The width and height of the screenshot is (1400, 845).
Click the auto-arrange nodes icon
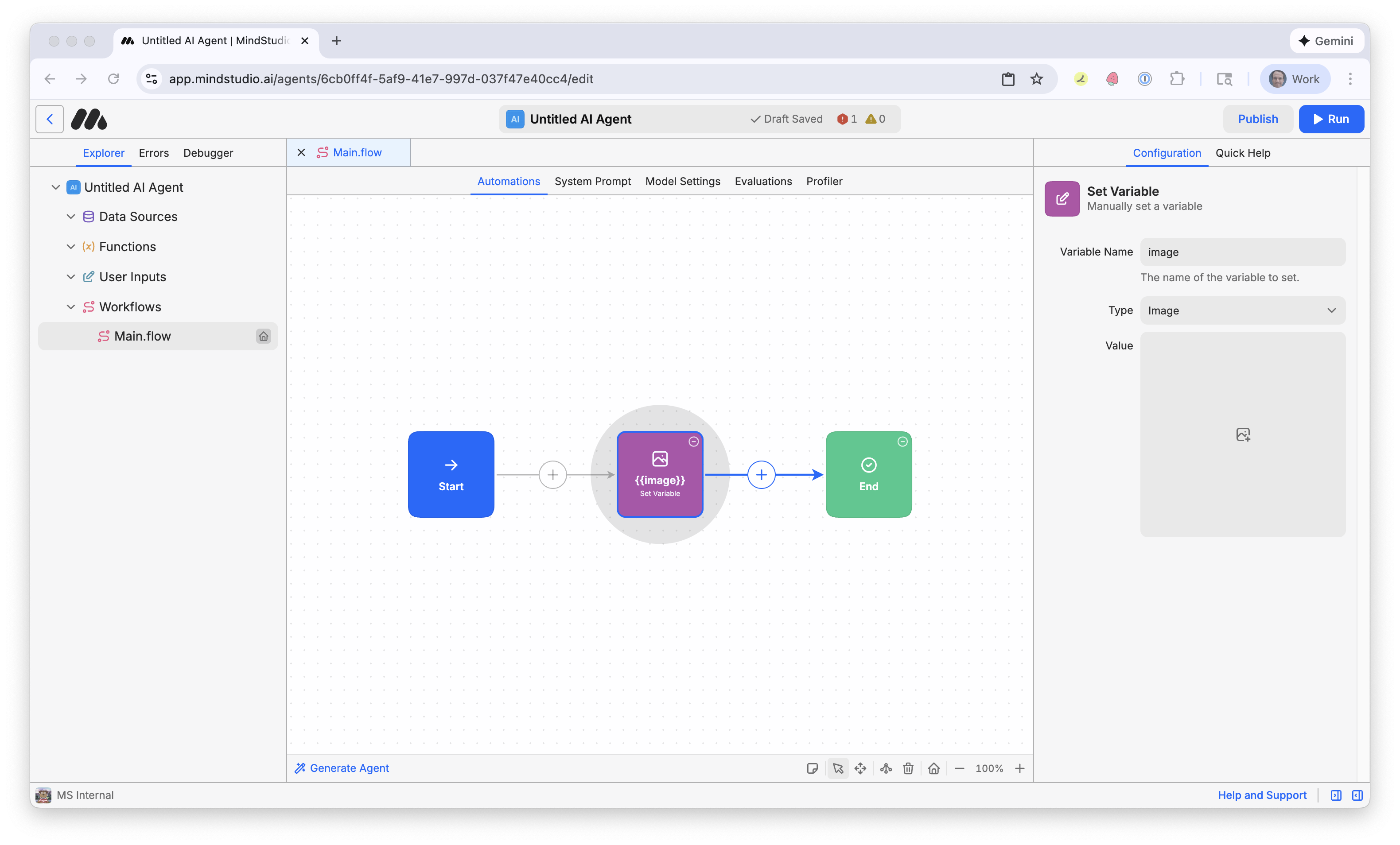(x=886, y=768)
